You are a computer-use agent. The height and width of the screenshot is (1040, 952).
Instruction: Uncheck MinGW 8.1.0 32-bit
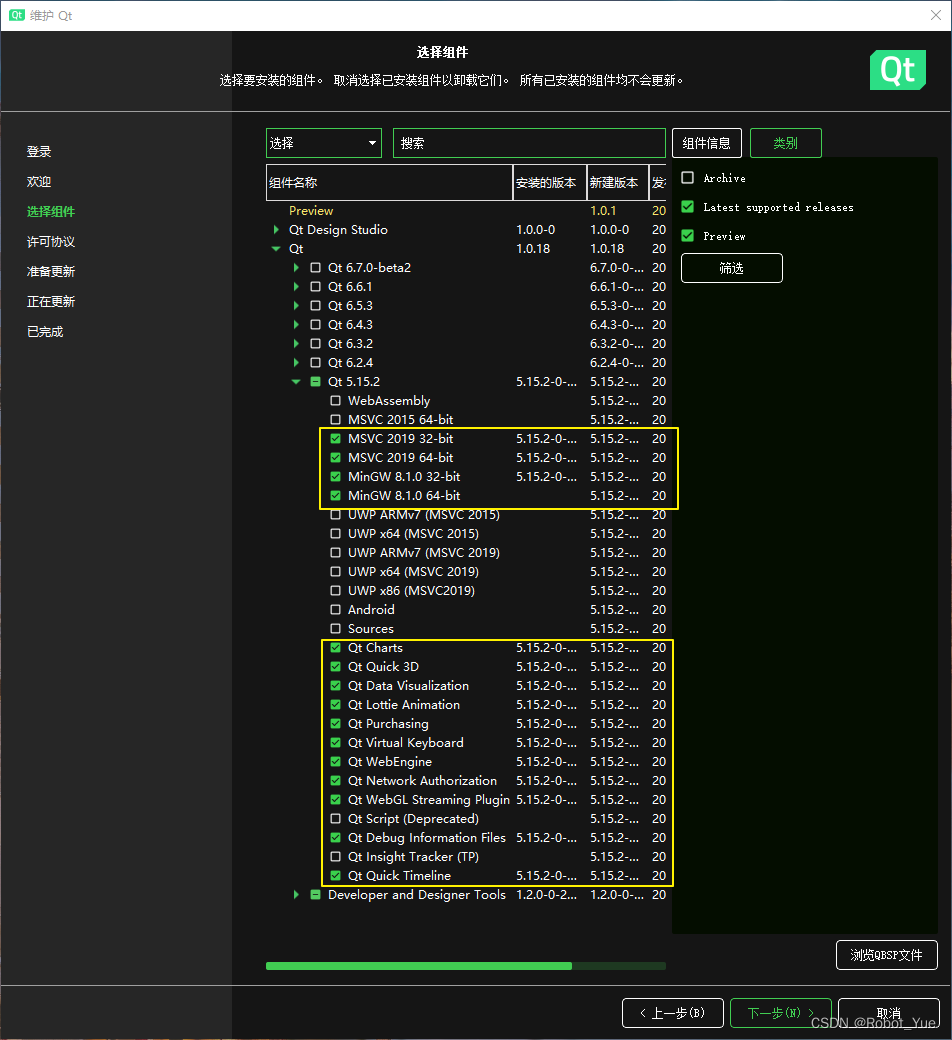pos(336,477)
